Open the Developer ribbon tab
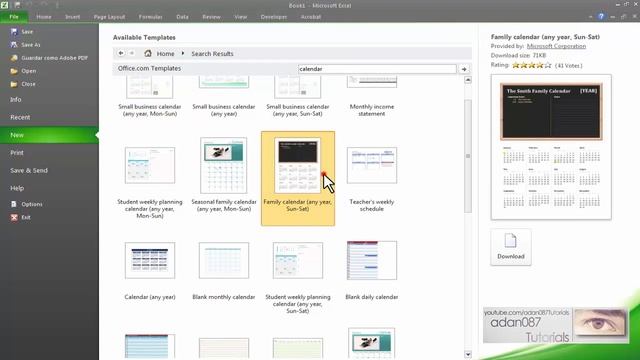This screenshot has height=360, width=640. 274,17
